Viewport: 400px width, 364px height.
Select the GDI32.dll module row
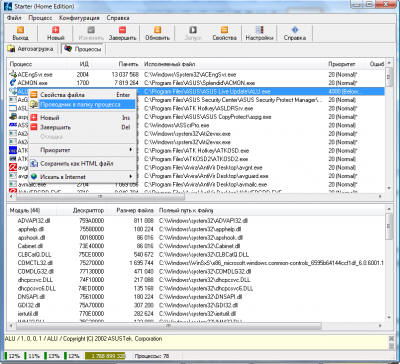pos(197,305)
